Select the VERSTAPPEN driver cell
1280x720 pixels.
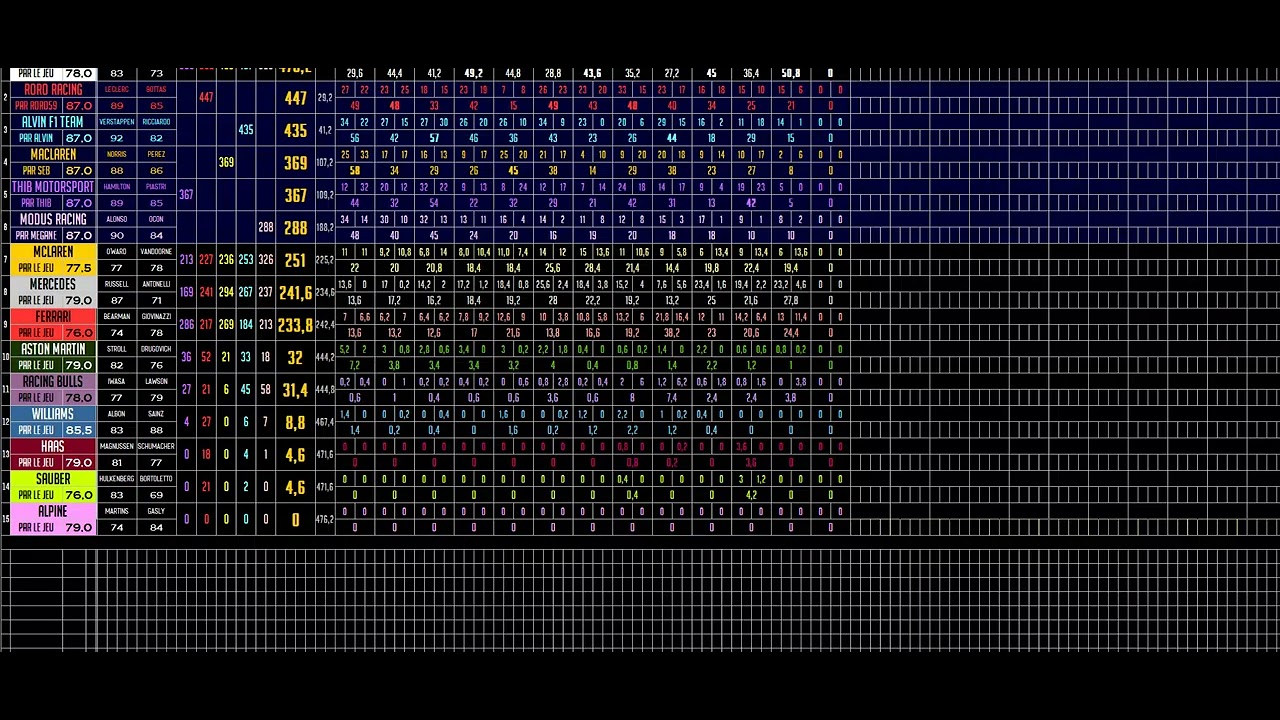pos(117,122)
